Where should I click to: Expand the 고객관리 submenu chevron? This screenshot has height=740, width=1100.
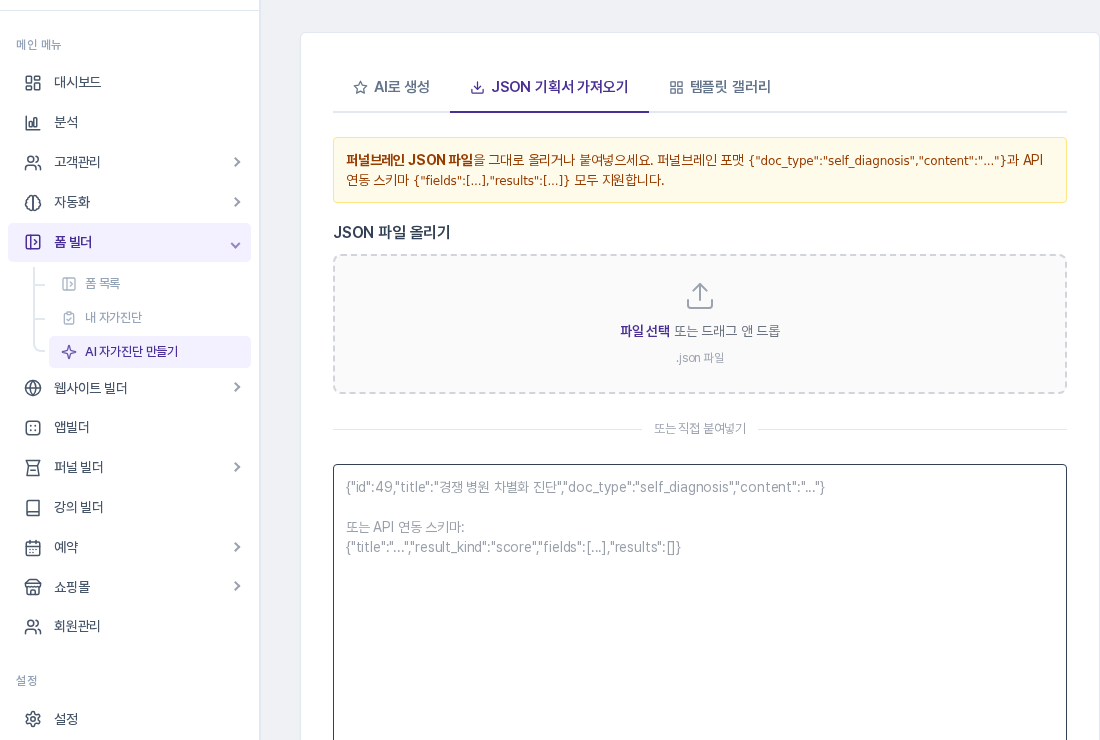[x=237, y=162]
